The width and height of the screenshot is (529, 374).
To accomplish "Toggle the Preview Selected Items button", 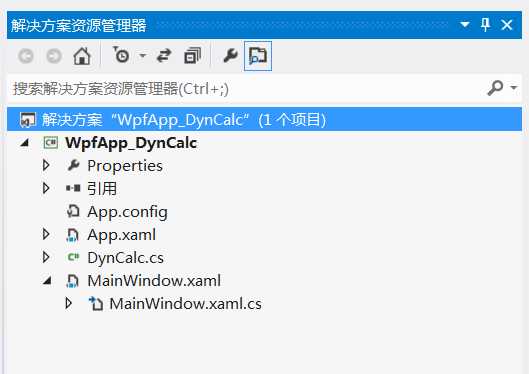I will coord(258,56).
